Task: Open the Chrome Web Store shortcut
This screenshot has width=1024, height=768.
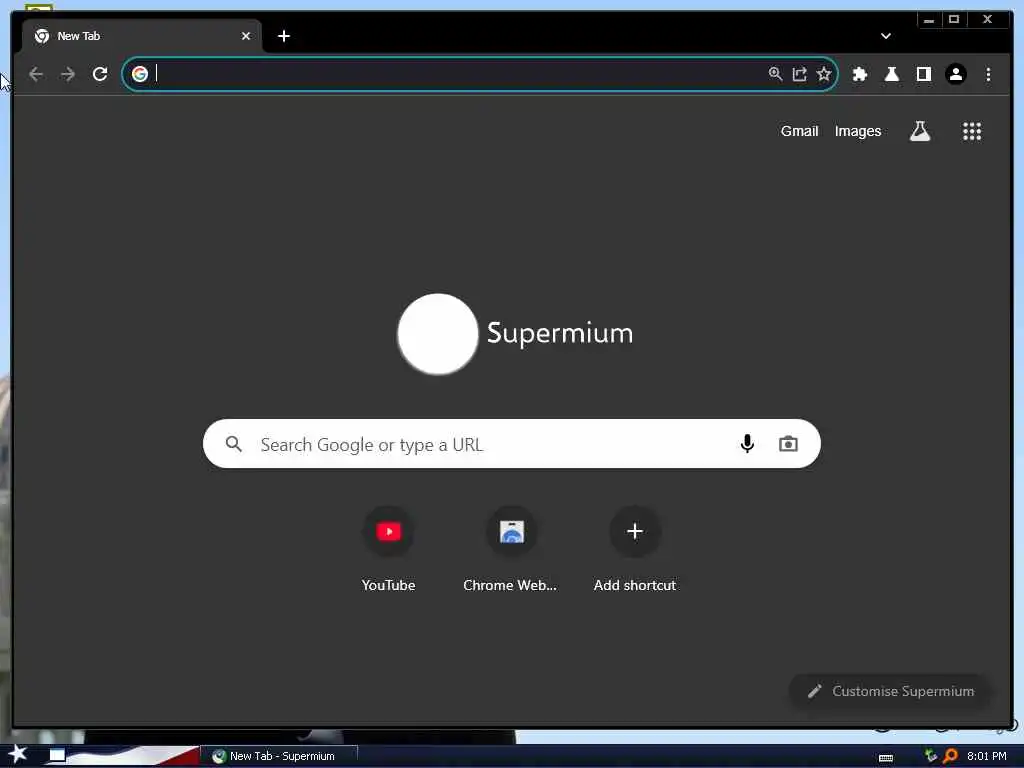Action: pos(511,550)
